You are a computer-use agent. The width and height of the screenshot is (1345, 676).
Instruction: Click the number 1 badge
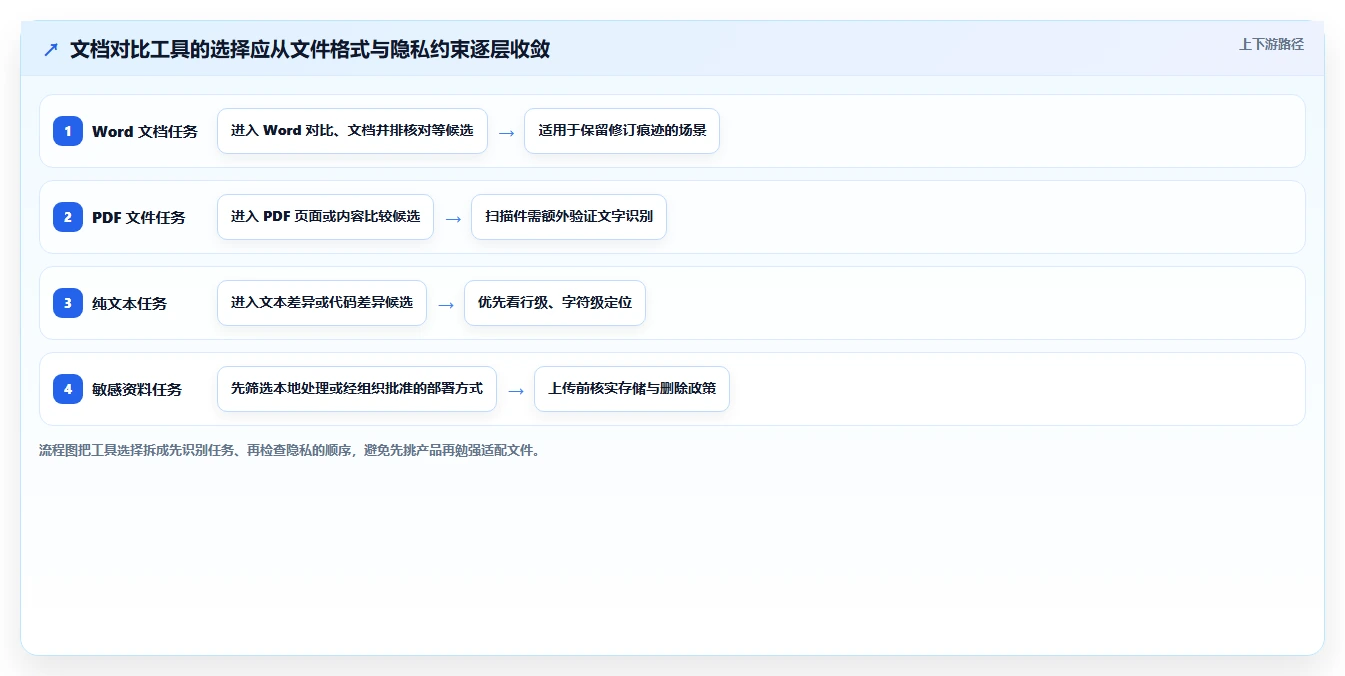click(x=68, y=131)
